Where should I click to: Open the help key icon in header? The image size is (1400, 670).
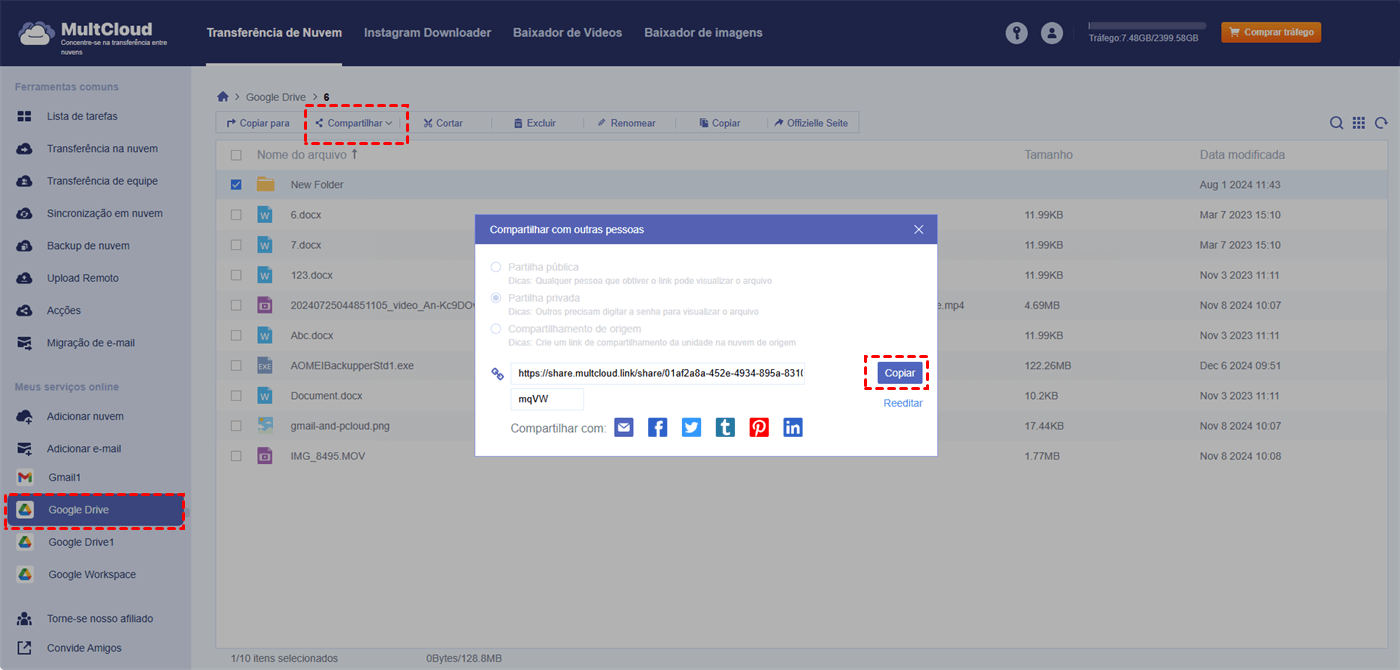pos(1016,33)
